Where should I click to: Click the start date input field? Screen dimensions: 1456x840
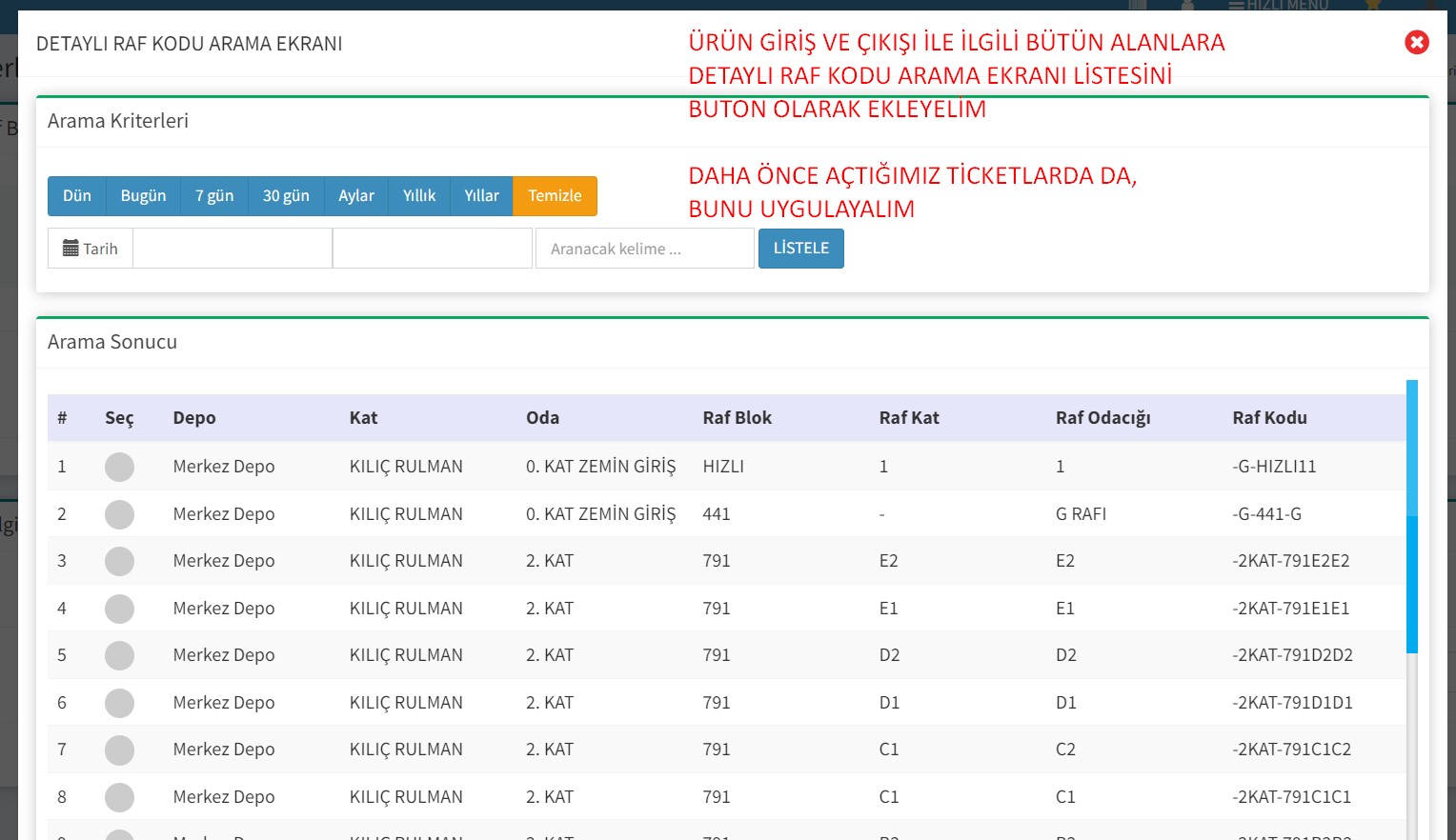click(x=233, y=249)
